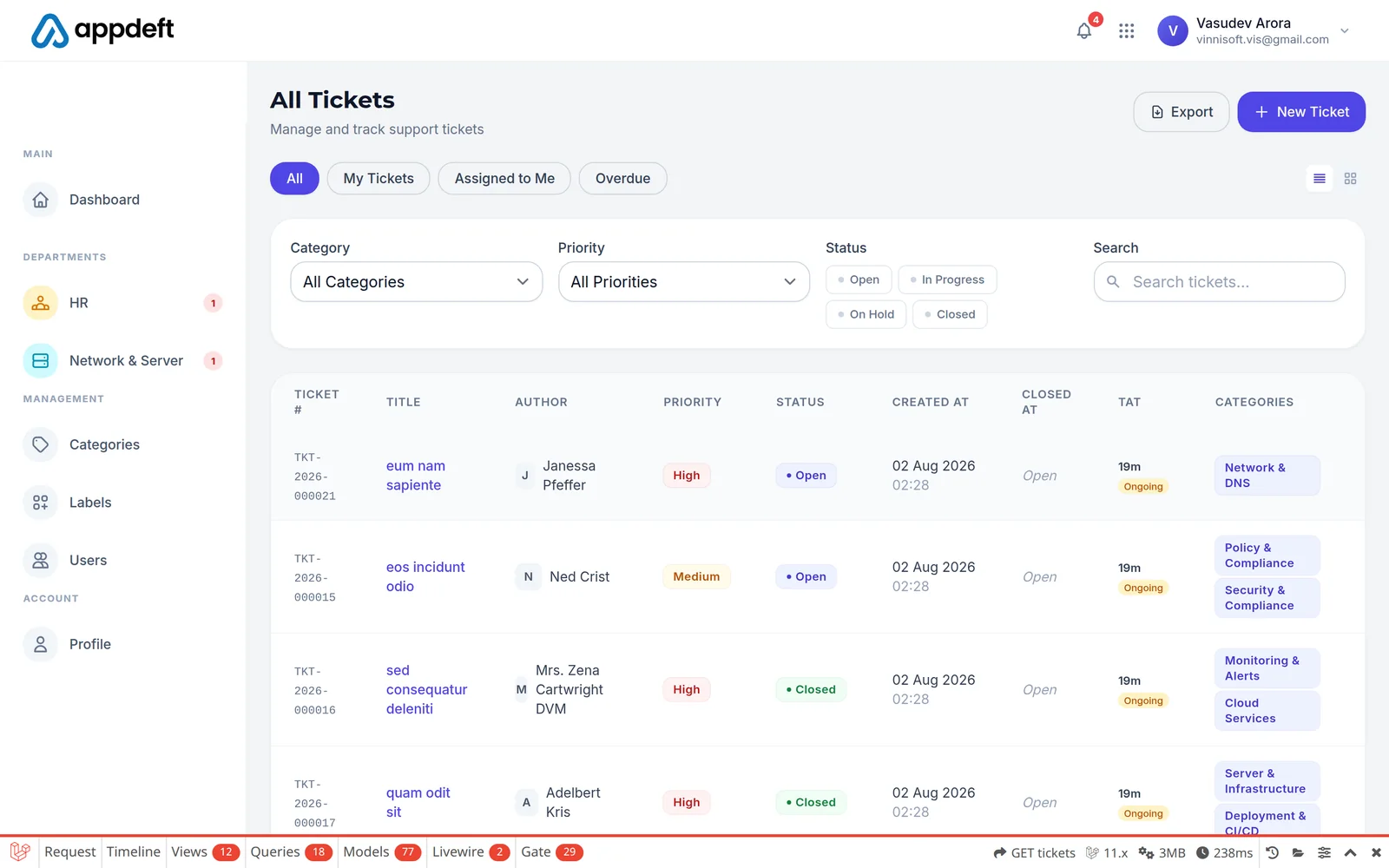Viewport: 1389px width, 868px height.
Task: Open the apps grid launcher
Action: pyautogui.click(x=1127, y=31)
